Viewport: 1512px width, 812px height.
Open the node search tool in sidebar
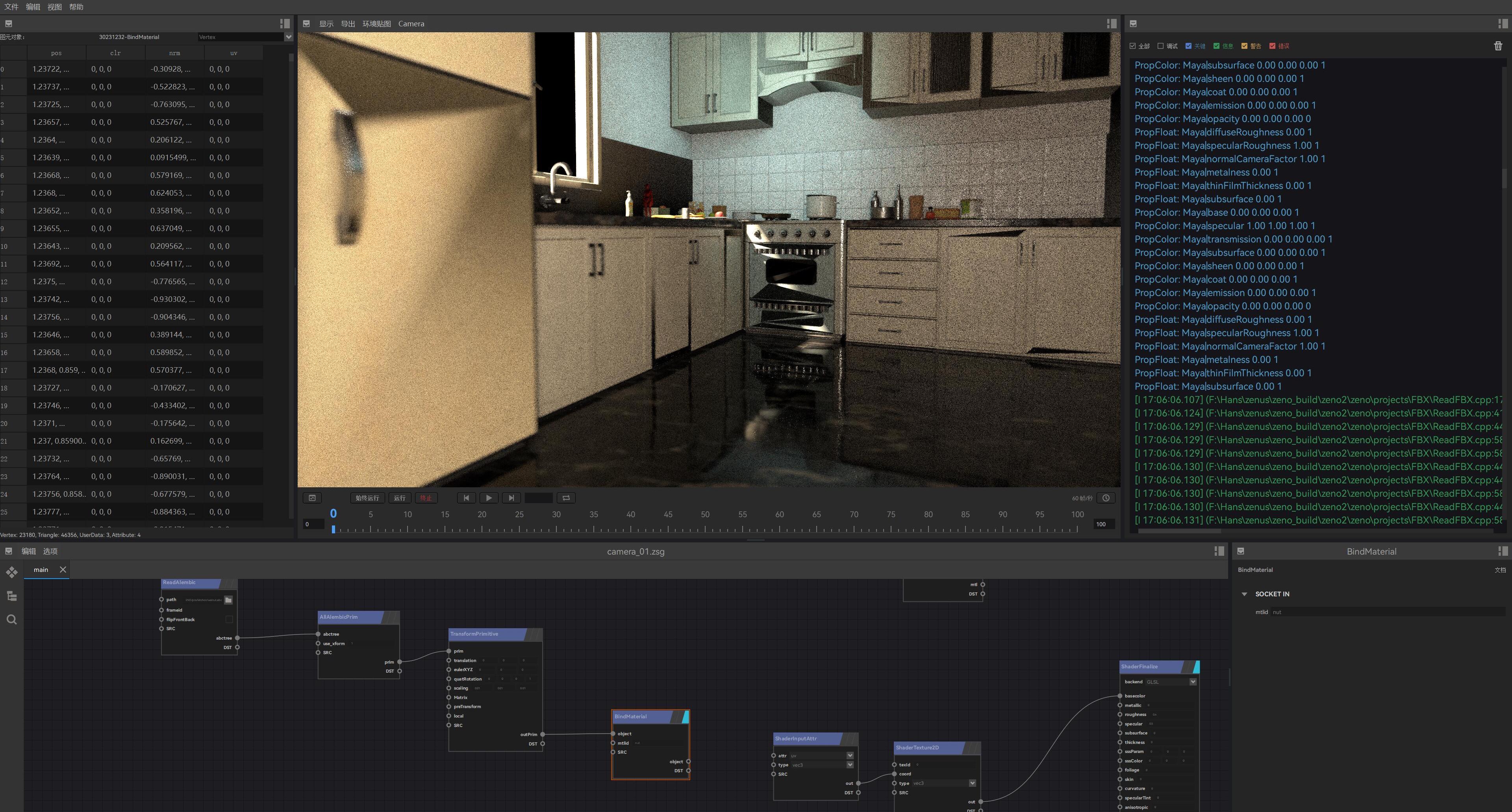pos(12,619)
